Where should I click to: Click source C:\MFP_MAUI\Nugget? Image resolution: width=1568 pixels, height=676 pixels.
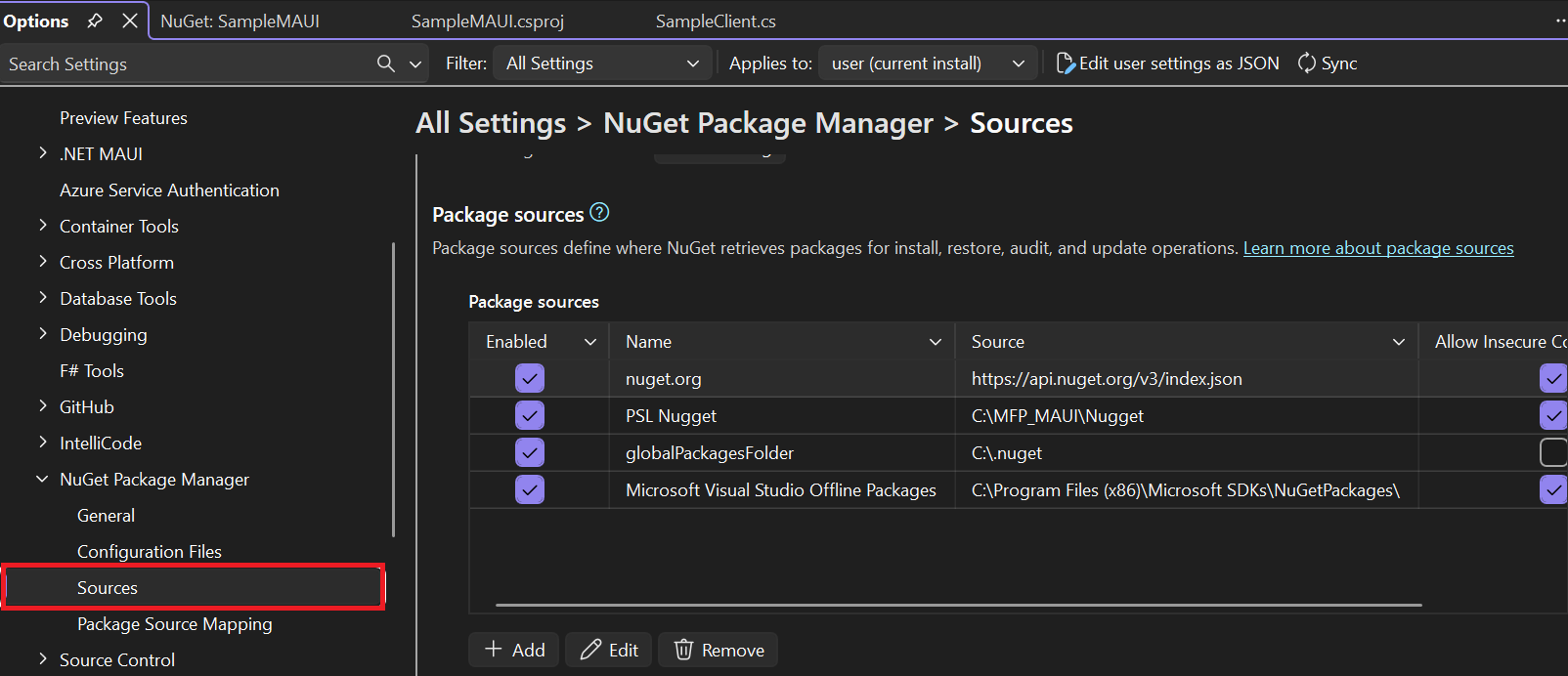pyautogui.click(x=1058, y=416)
